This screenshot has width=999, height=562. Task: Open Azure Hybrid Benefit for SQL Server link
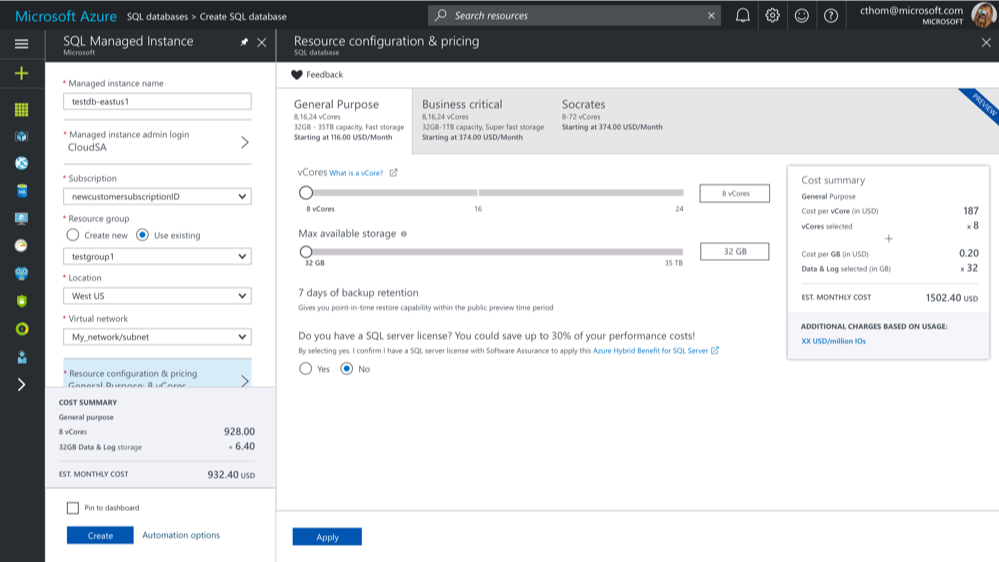650,350
